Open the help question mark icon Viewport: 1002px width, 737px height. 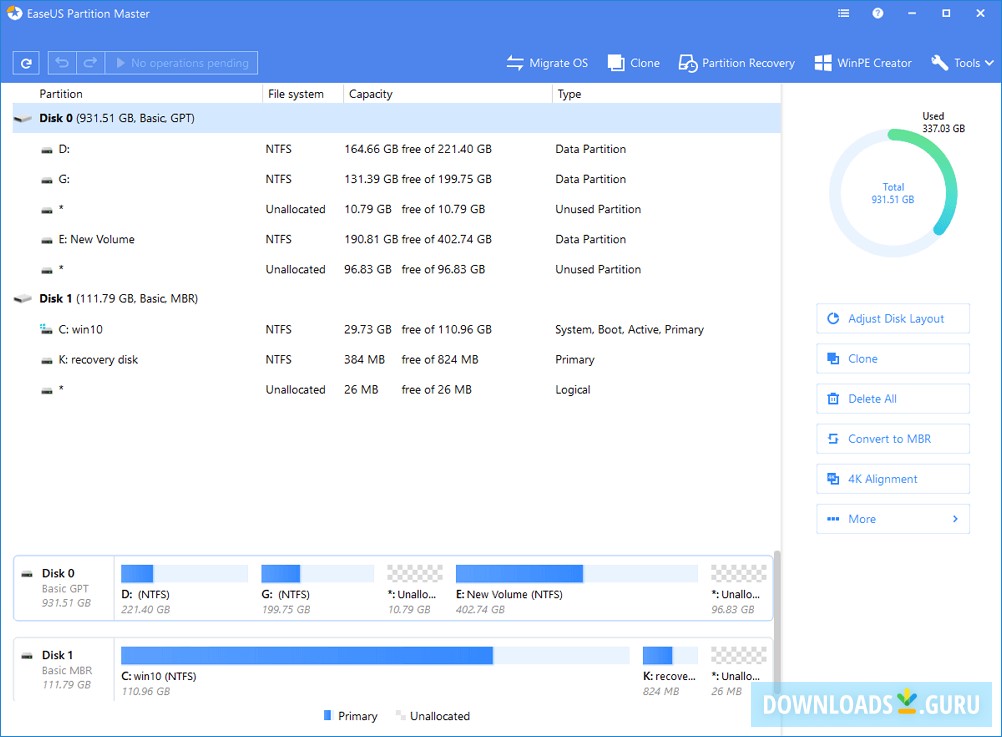(x=877, y=14)
